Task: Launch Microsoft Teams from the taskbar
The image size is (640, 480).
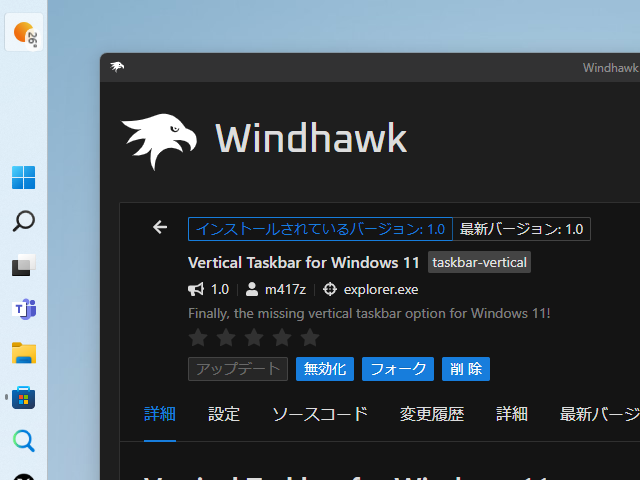Action: click(x=24, y=309)
